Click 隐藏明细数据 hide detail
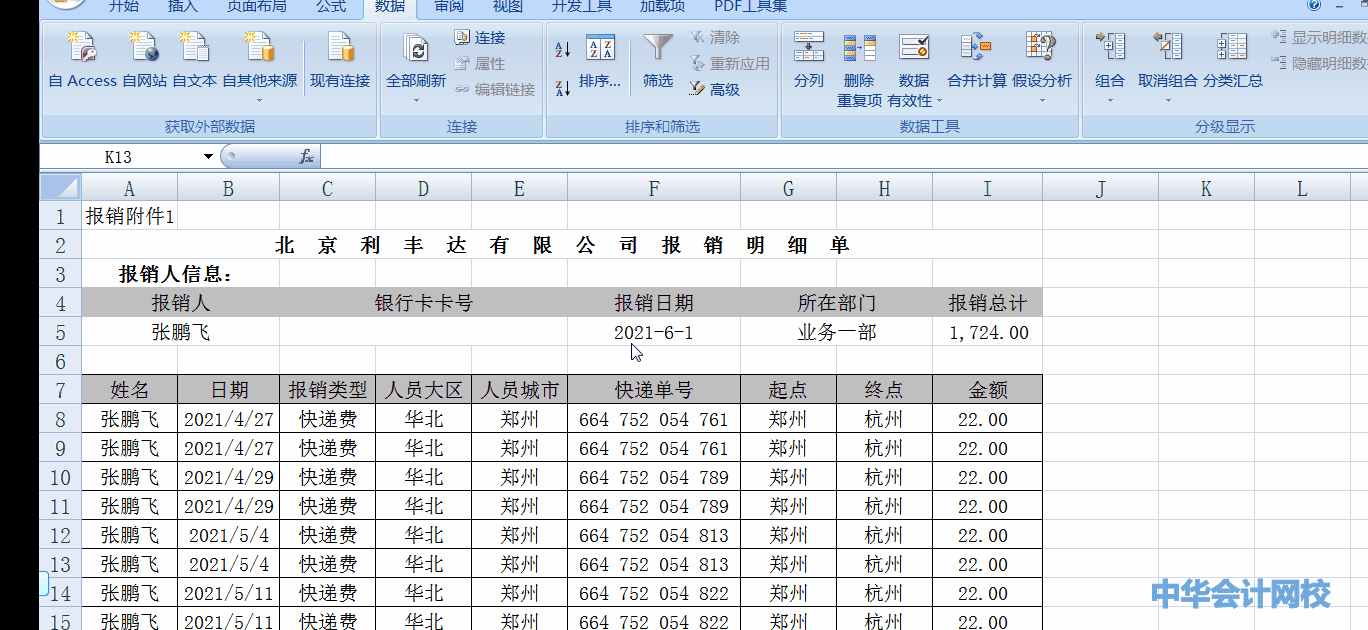 tap(1319, 64)
